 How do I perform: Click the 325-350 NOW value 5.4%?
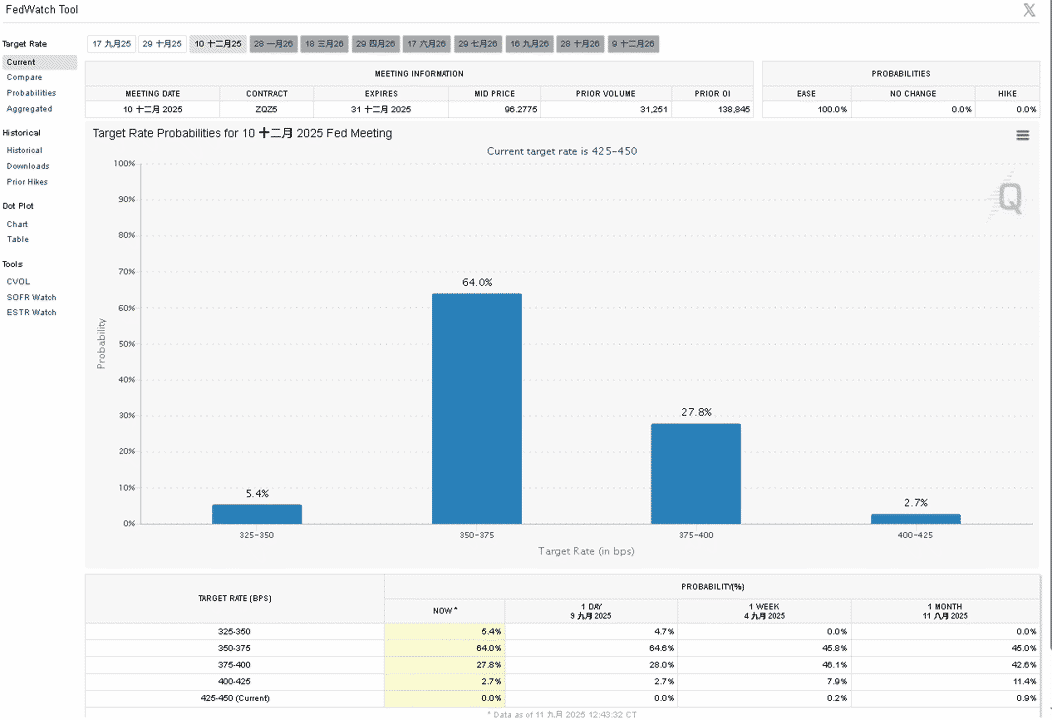491,631
